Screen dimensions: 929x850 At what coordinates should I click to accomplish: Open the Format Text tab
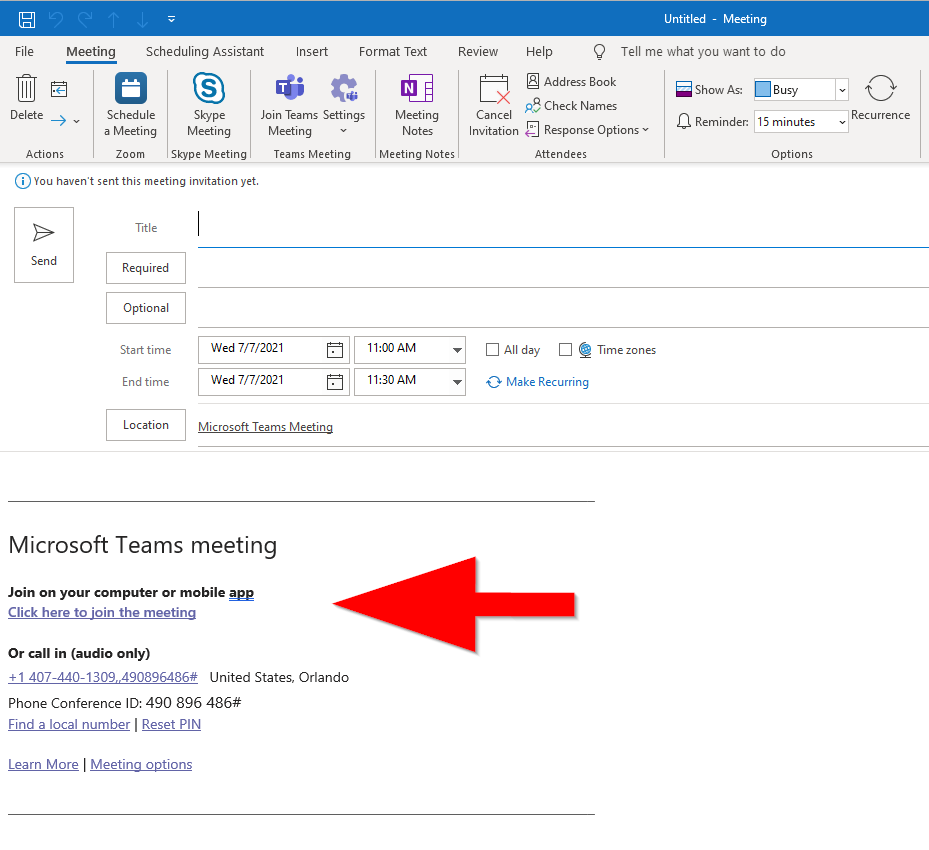393,52
